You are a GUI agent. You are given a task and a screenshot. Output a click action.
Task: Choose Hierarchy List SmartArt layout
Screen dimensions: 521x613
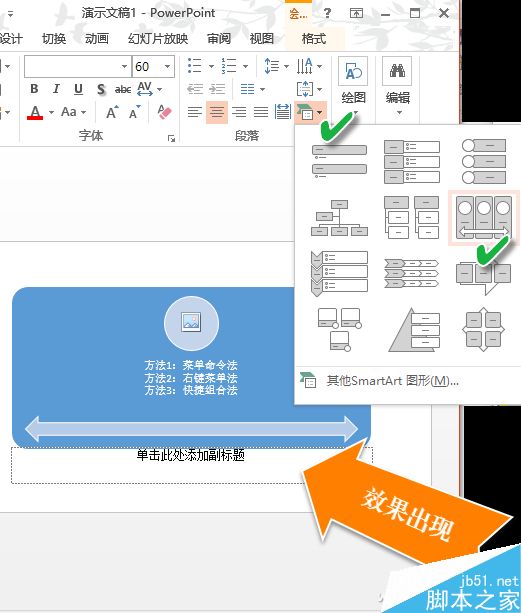[x=412, y=217]
